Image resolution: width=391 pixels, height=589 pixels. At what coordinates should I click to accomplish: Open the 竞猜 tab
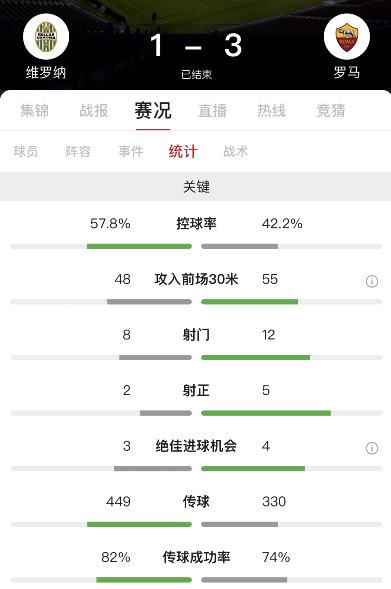tap(331, 111)
